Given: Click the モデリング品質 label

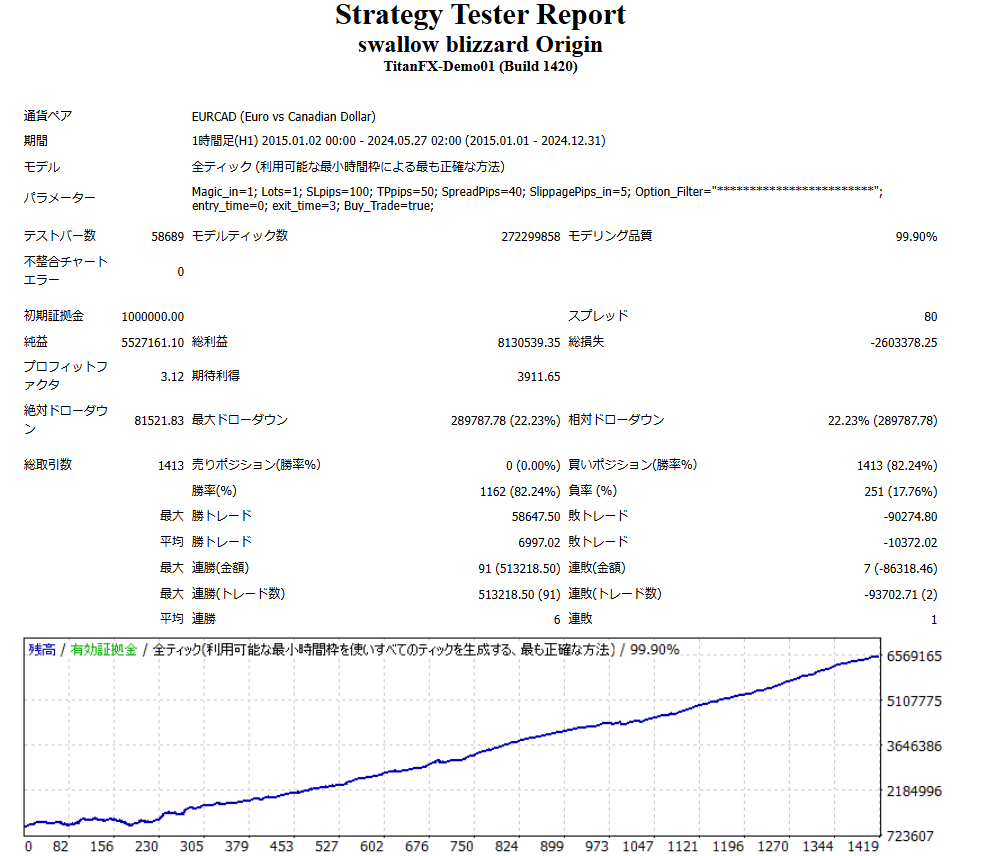Looking at the screenshot, I should [x=610, y=236].
